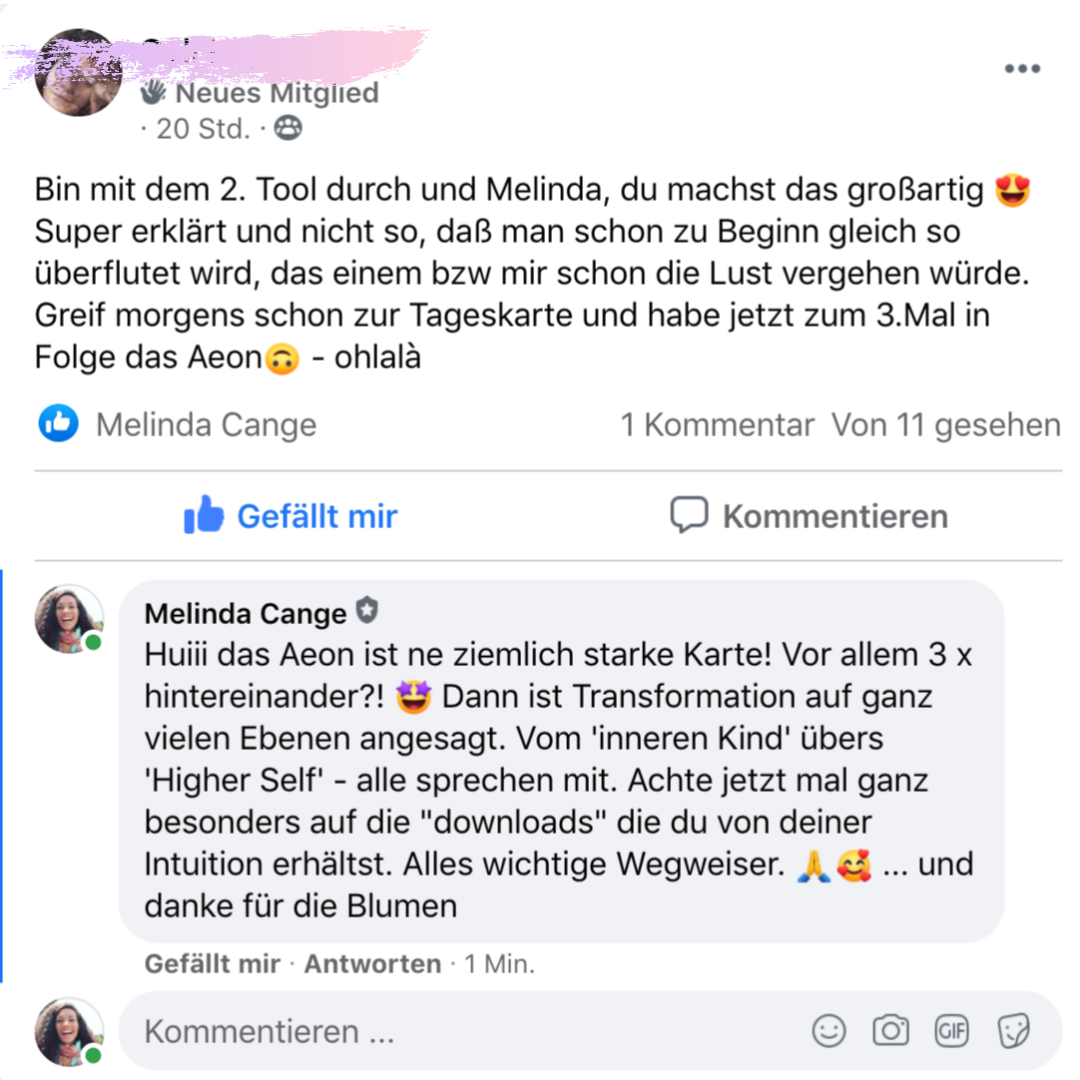The image size is (1080, 1080).
Task: Open the three-dot post options menu
Action: point(1022,68)
